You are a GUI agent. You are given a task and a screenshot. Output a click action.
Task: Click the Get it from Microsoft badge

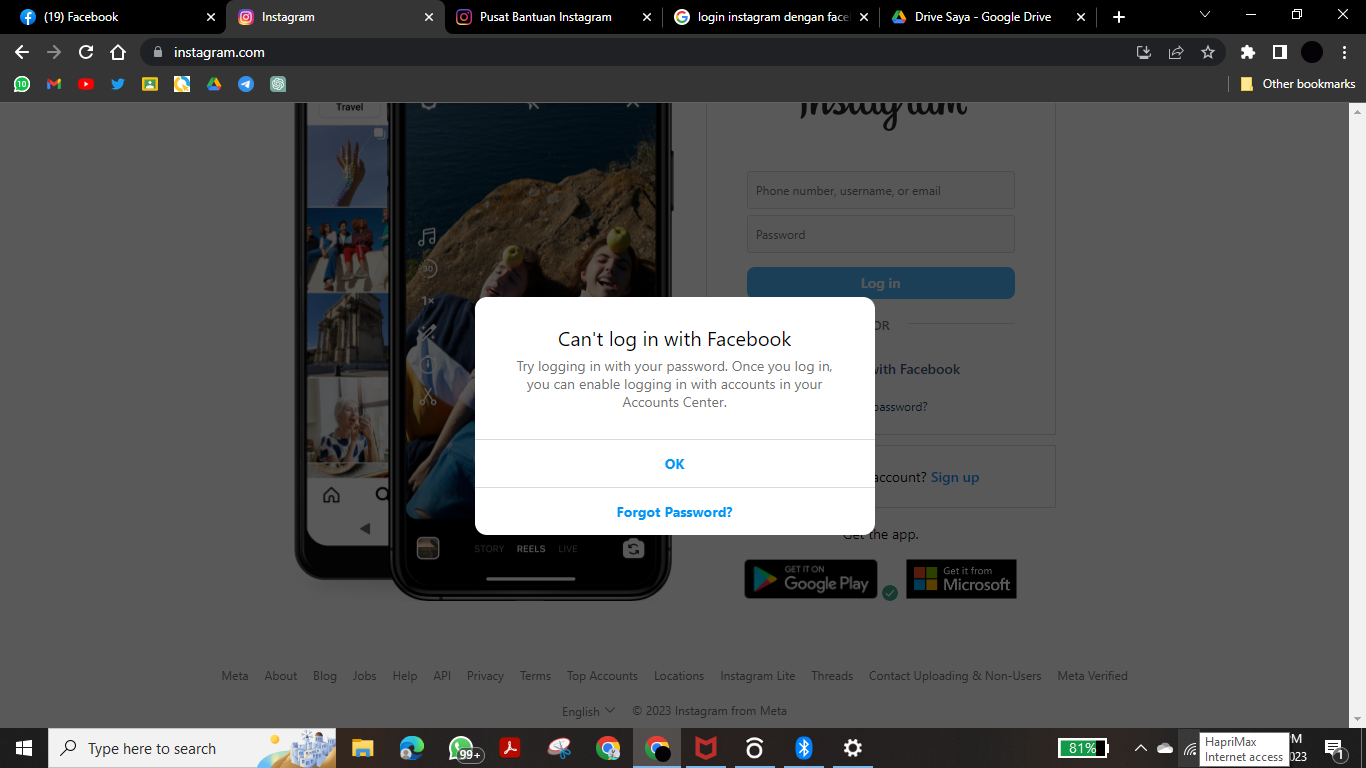point(961,579)
